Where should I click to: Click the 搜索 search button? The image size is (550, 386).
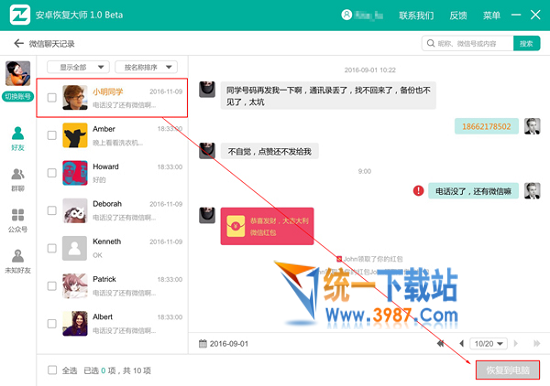click(526, 43)
